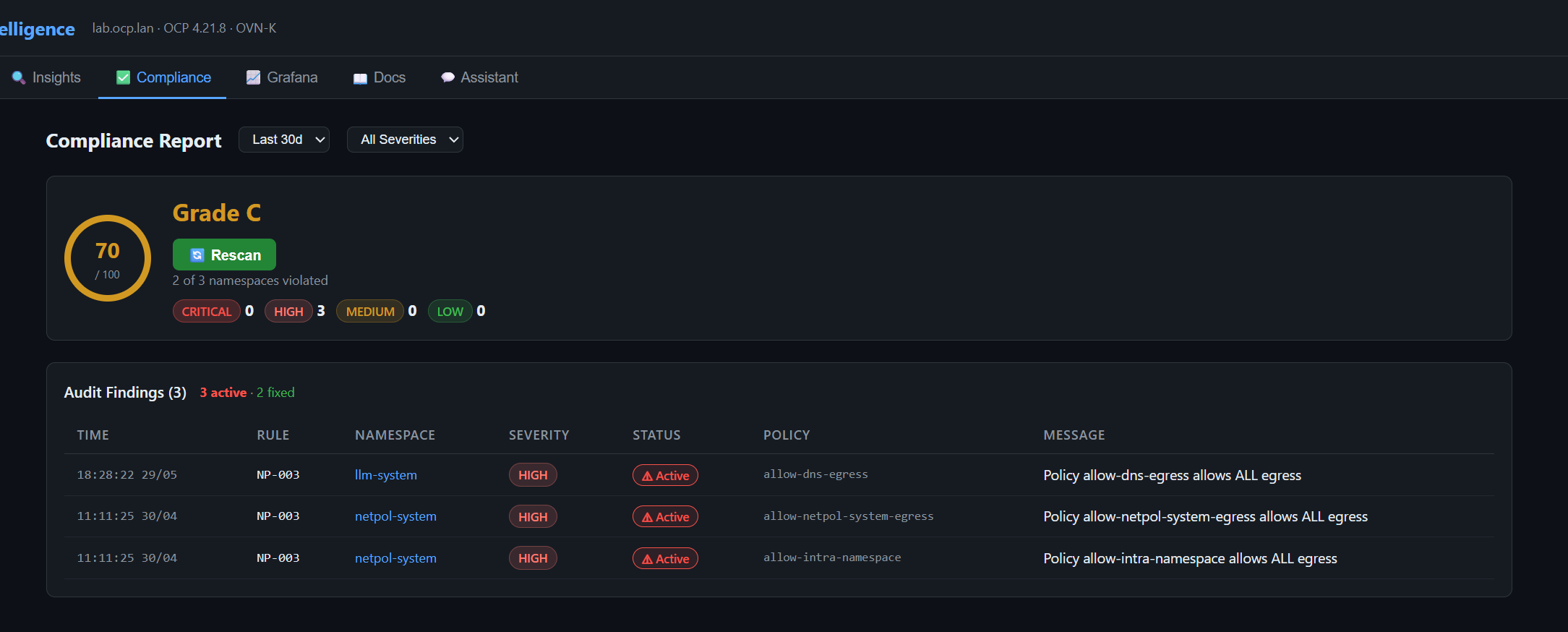Click the Grafana chart icon
The width and height of the screenshot is (1568, 632).
point(253,77)
